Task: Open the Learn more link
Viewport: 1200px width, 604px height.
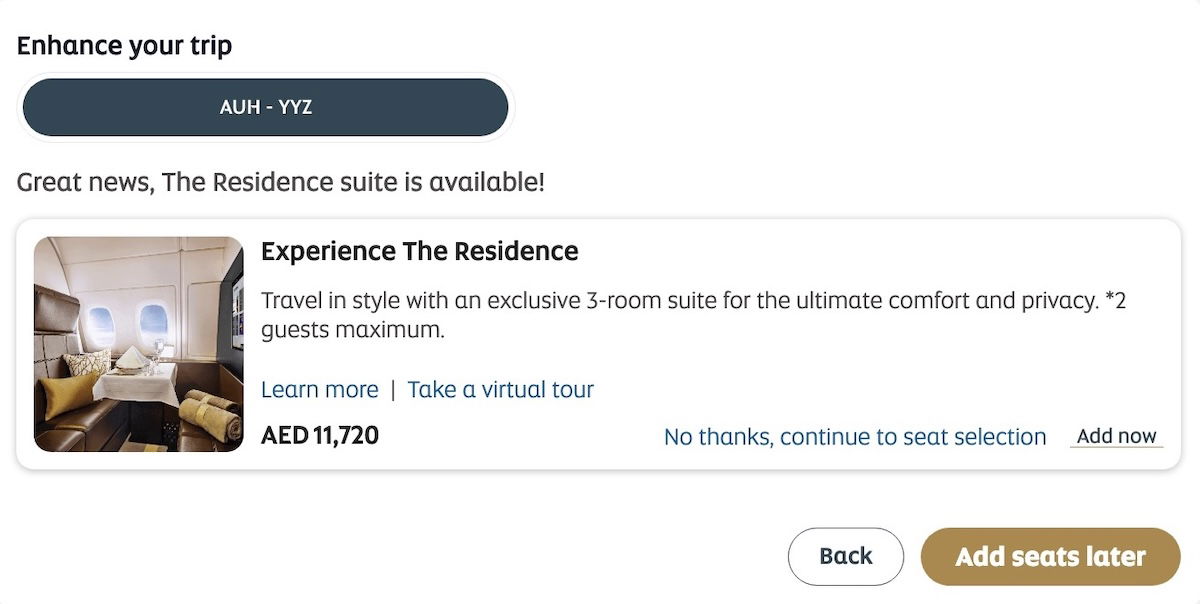Action: tap(320, 389)
